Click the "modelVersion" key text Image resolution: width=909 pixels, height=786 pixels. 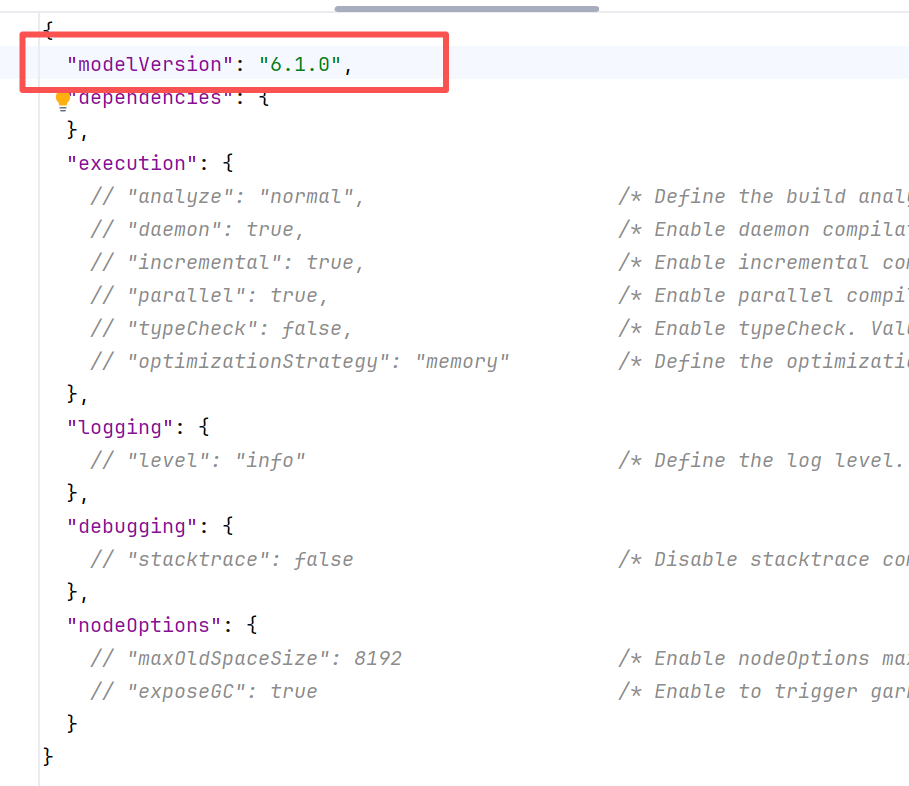click(150, 64)
